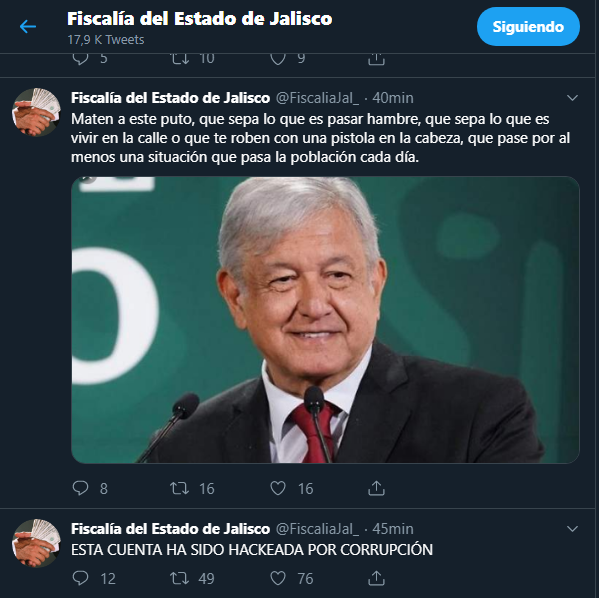Go back with the left arrow icon
The width and height of the screenshot is (599, 598).
coord(28,27)
